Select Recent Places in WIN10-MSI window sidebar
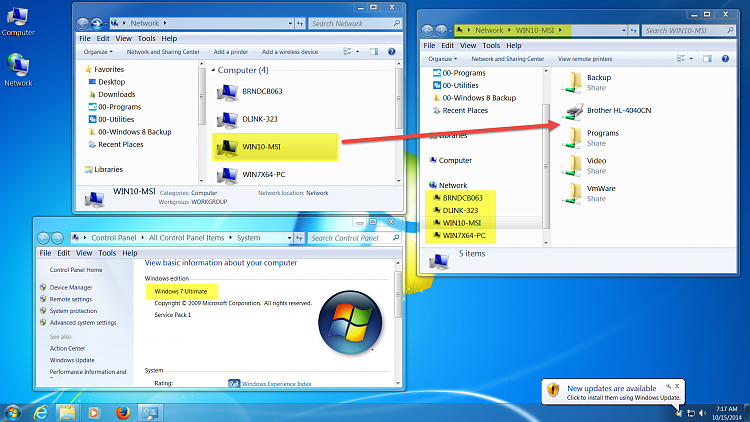 coord(465,111)
